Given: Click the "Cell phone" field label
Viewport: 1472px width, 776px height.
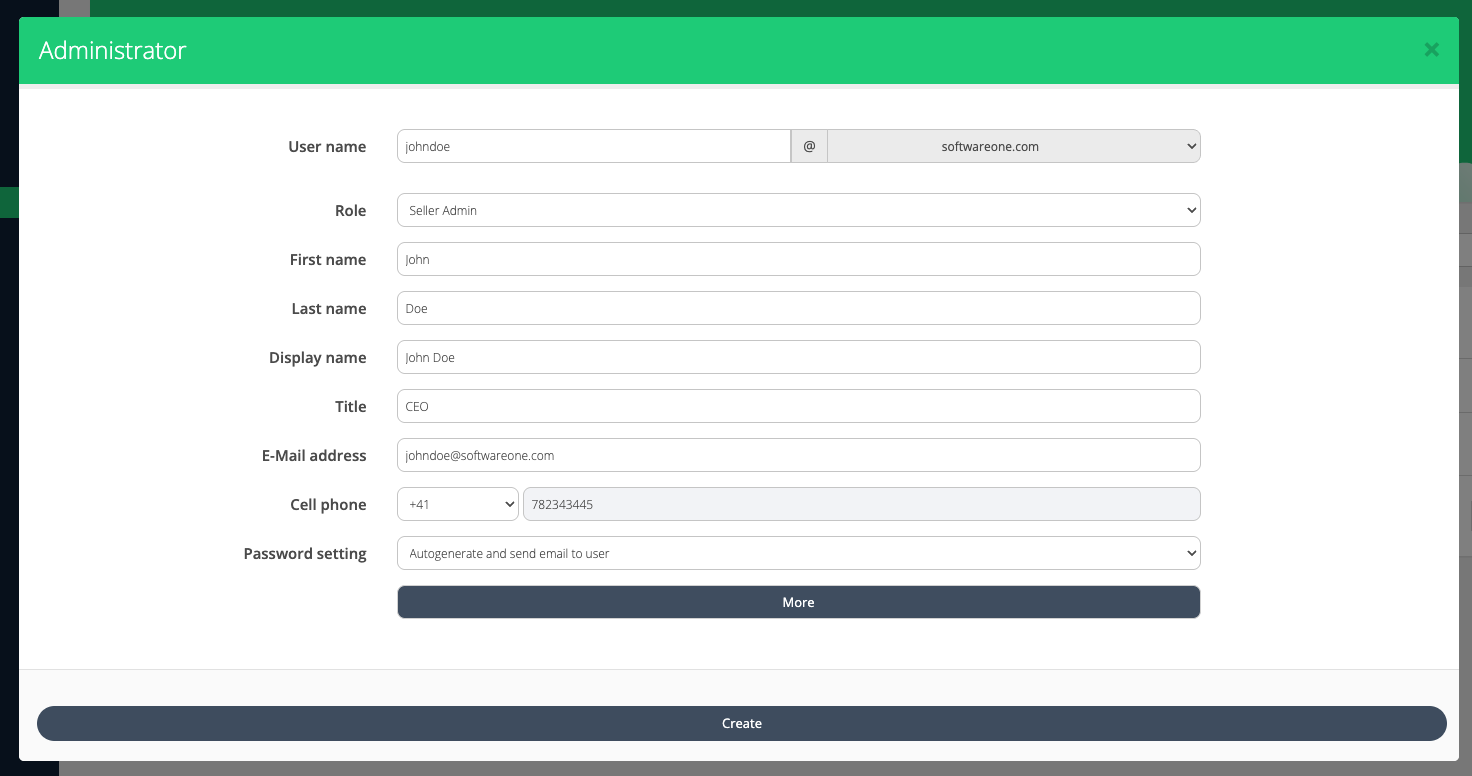Looking at the screenshot, I should click(x=328, y=505).
